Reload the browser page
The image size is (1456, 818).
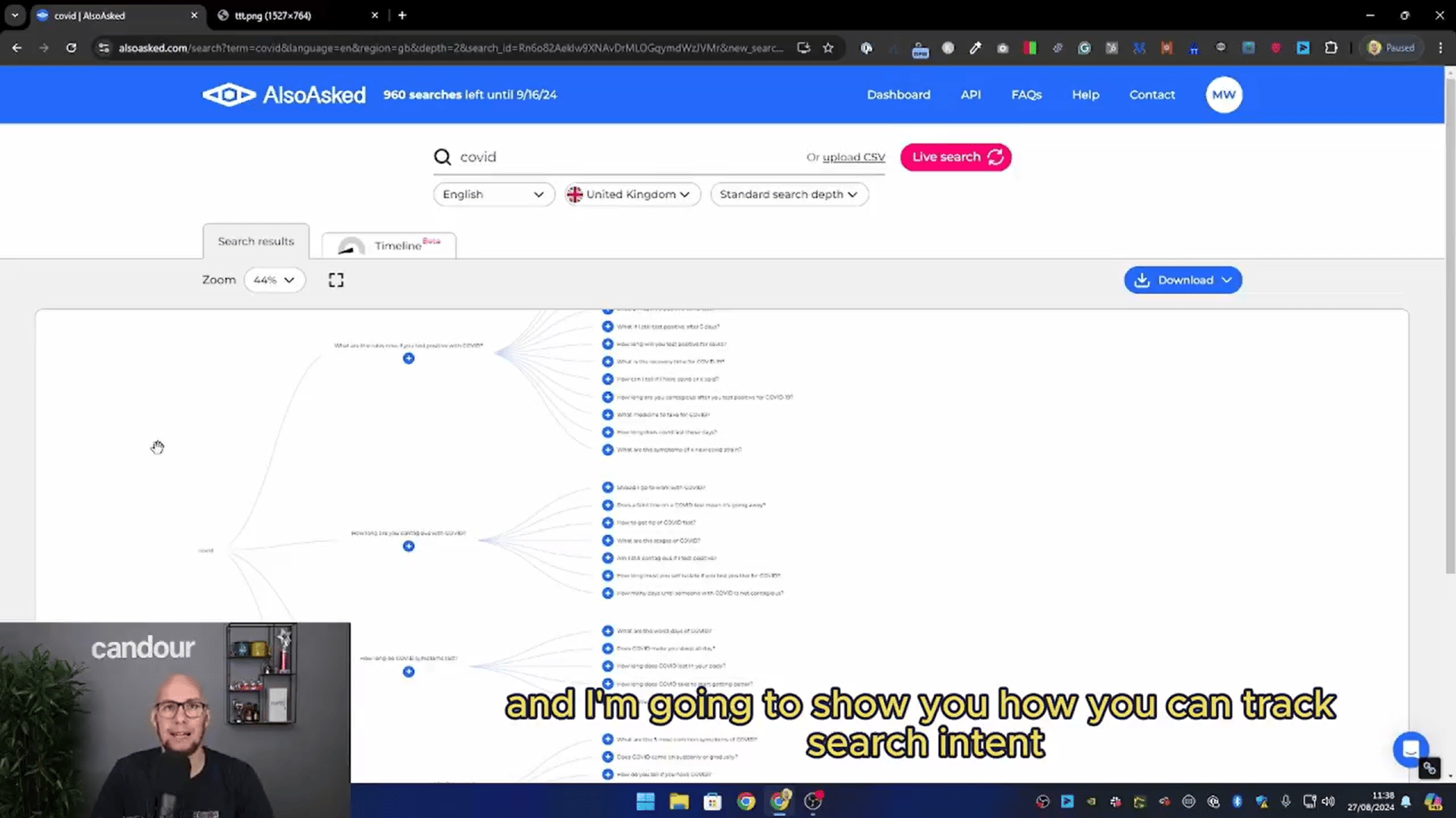pos(71,48)
